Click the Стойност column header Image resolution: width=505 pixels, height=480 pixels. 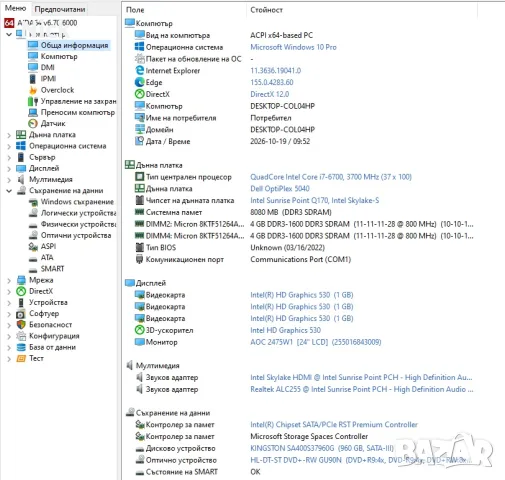266,10
